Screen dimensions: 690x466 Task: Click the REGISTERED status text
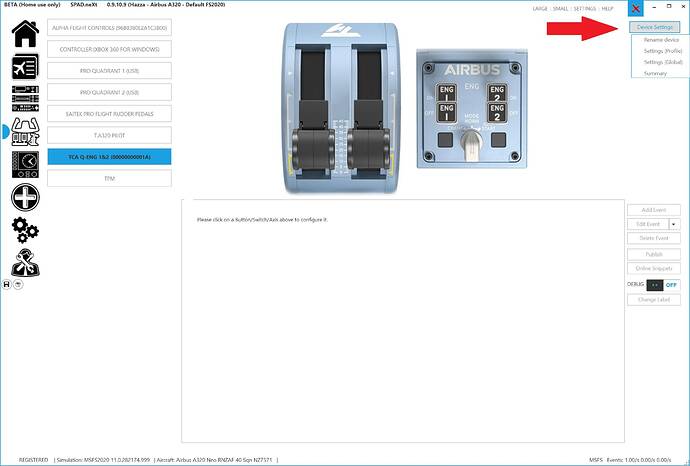click(x=33, y=460)
